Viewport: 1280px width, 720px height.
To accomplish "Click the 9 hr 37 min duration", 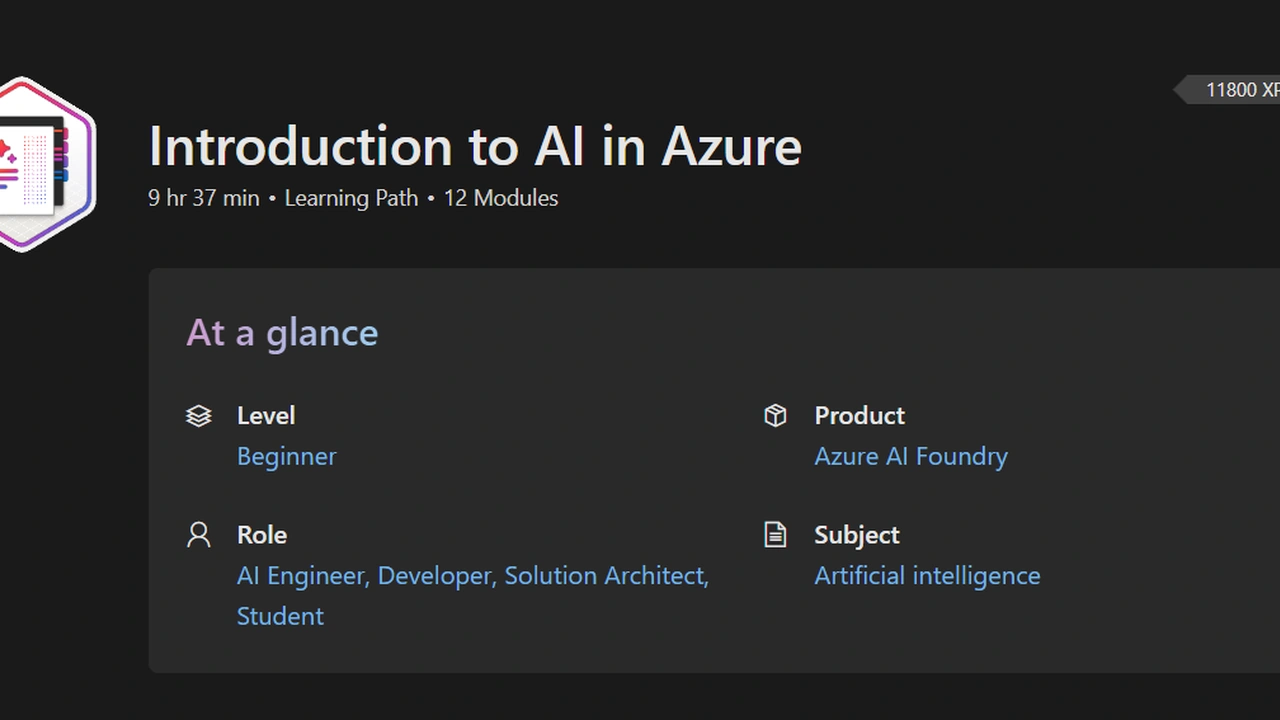I will coord(204,198).
